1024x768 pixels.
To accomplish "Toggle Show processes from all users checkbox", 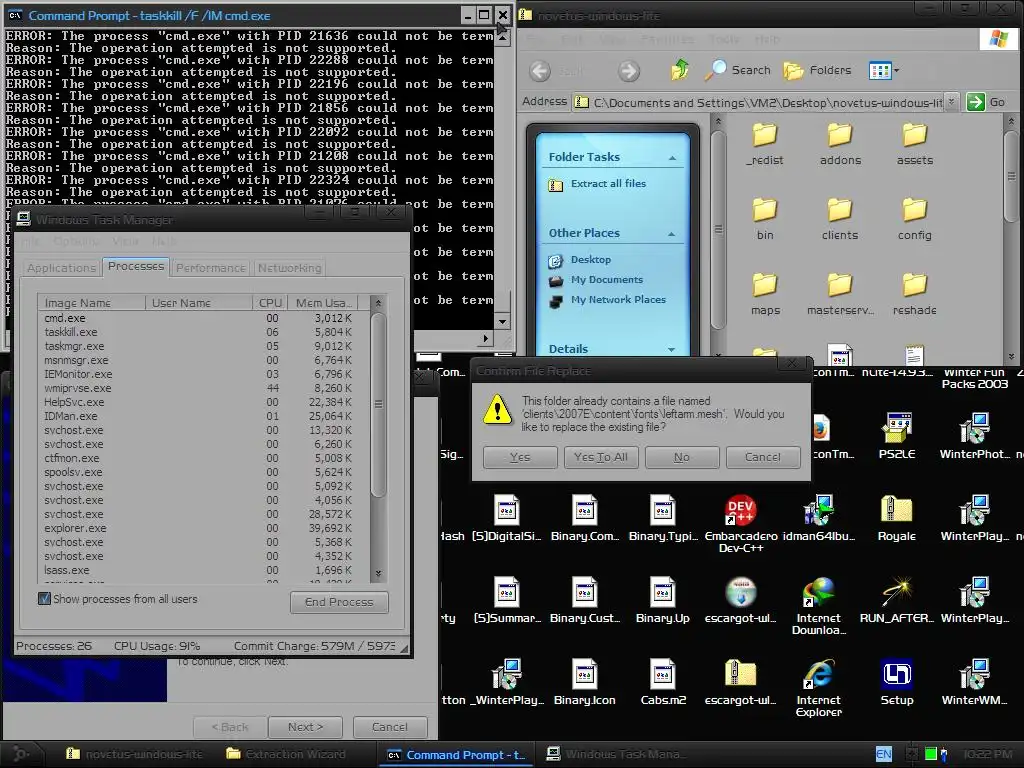I will tap(44, 598).
